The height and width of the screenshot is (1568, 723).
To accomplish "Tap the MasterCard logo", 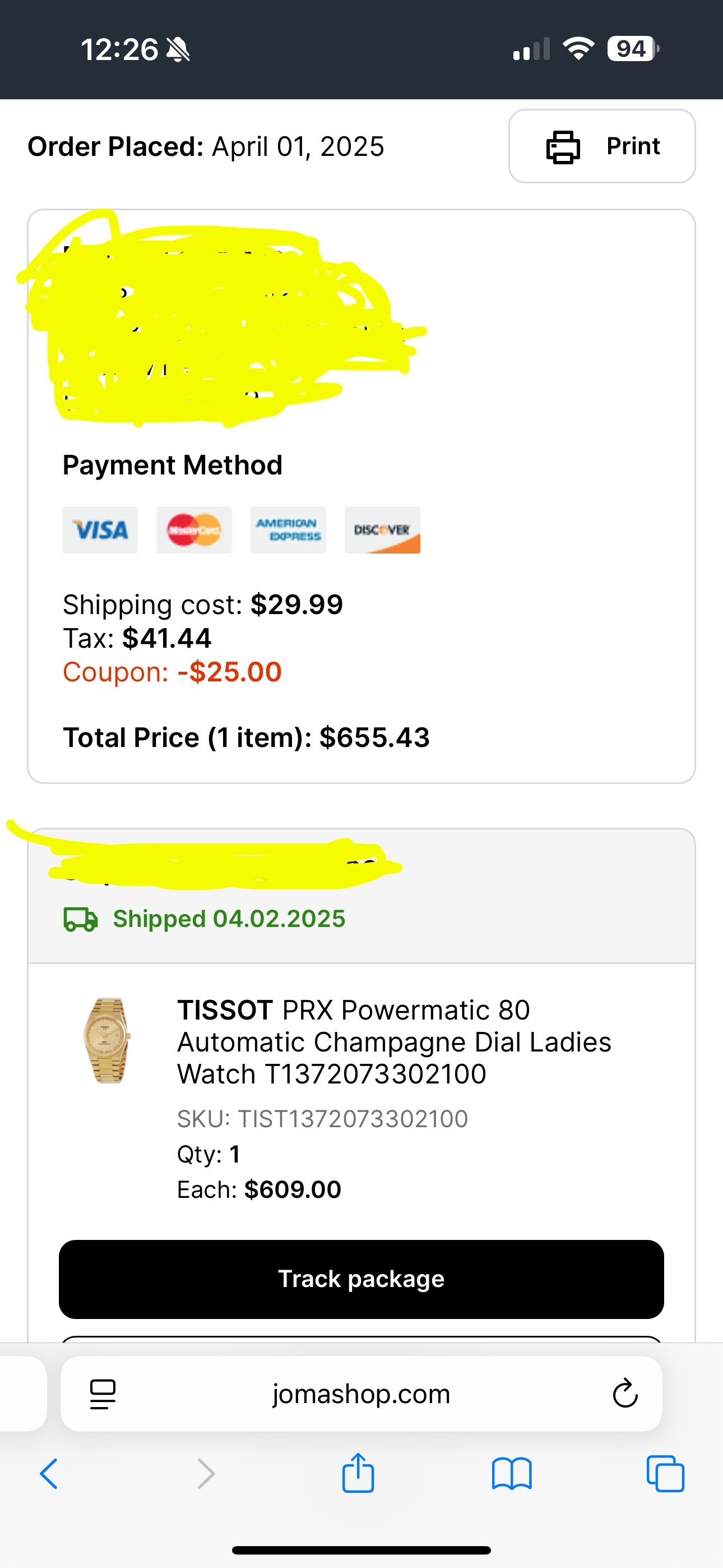I will [x=194, y=529].
